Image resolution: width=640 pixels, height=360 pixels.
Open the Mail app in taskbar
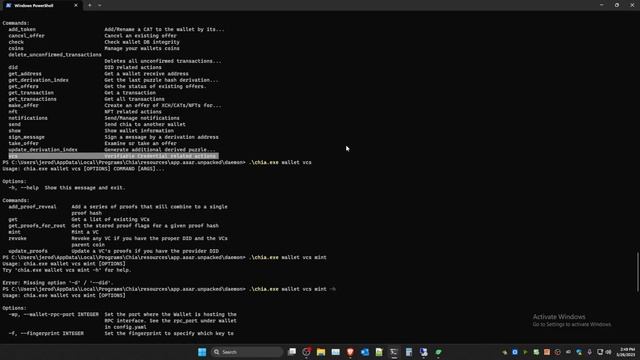pyautogui.click(x=336, y=352)
